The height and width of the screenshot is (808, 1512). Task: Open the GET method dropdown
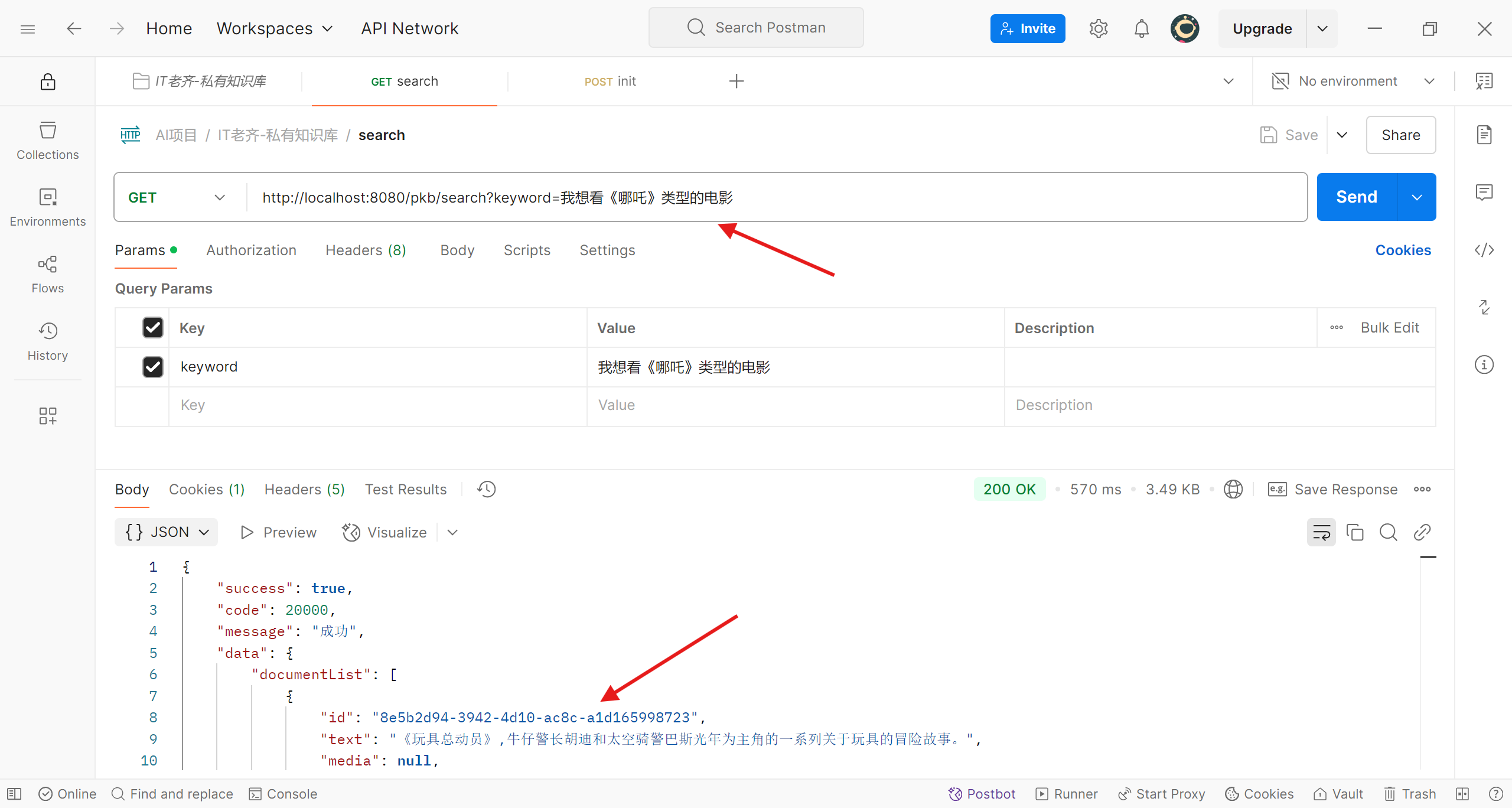[x=177, y=197]
